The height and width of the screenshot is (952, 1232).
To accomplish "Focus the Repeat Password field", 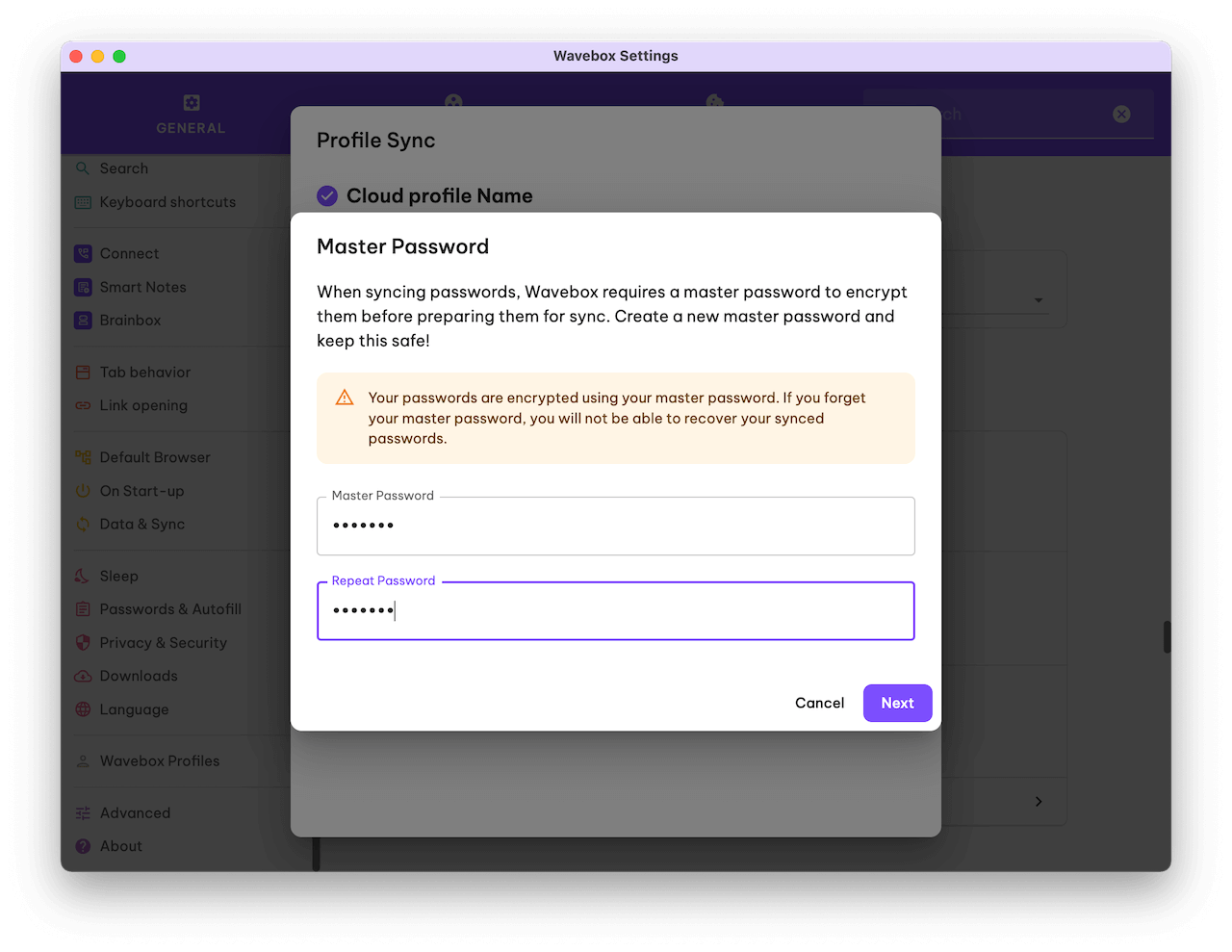I will [x=615, y=610].
